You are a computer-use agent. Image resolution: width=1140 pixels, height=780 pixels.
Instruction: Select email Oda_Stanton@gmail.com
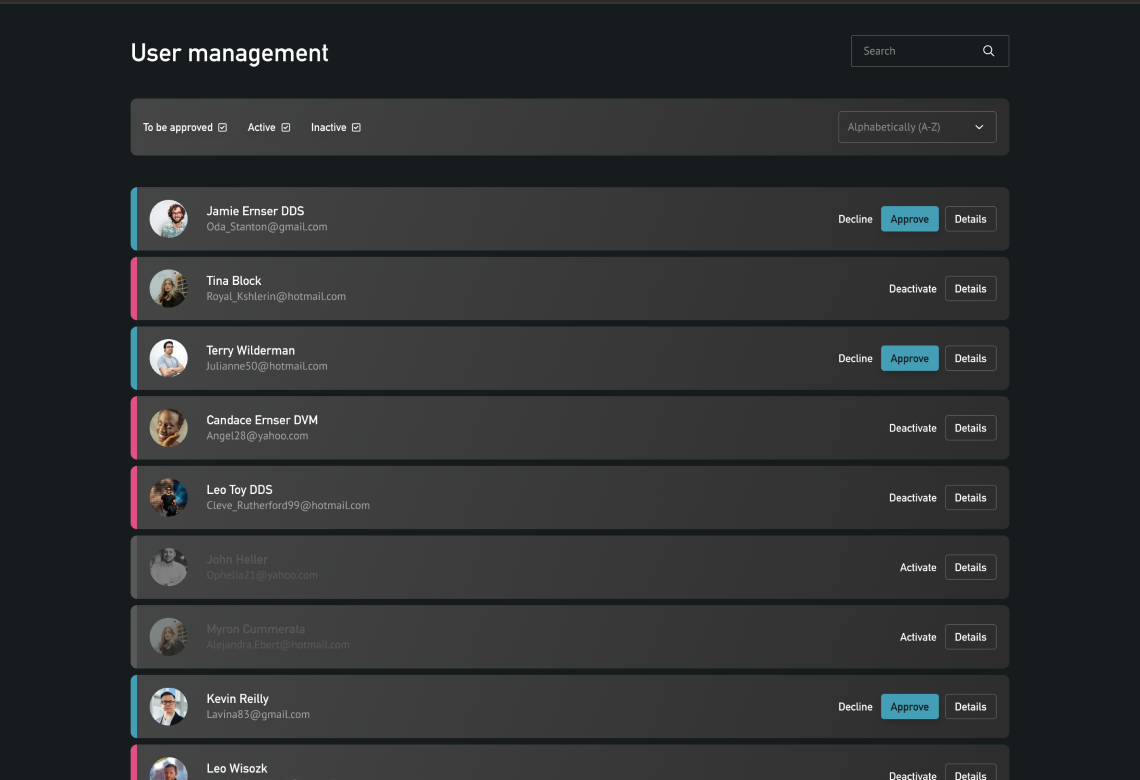(267, 227)
